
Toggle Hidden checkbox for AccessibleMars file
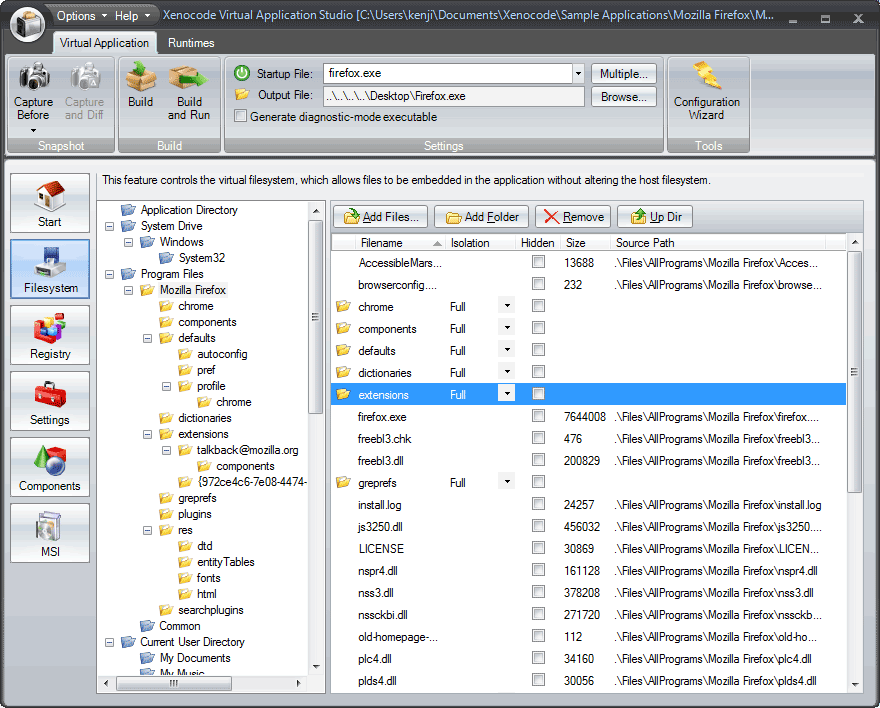pyautogui.click(x=538, y=261)
